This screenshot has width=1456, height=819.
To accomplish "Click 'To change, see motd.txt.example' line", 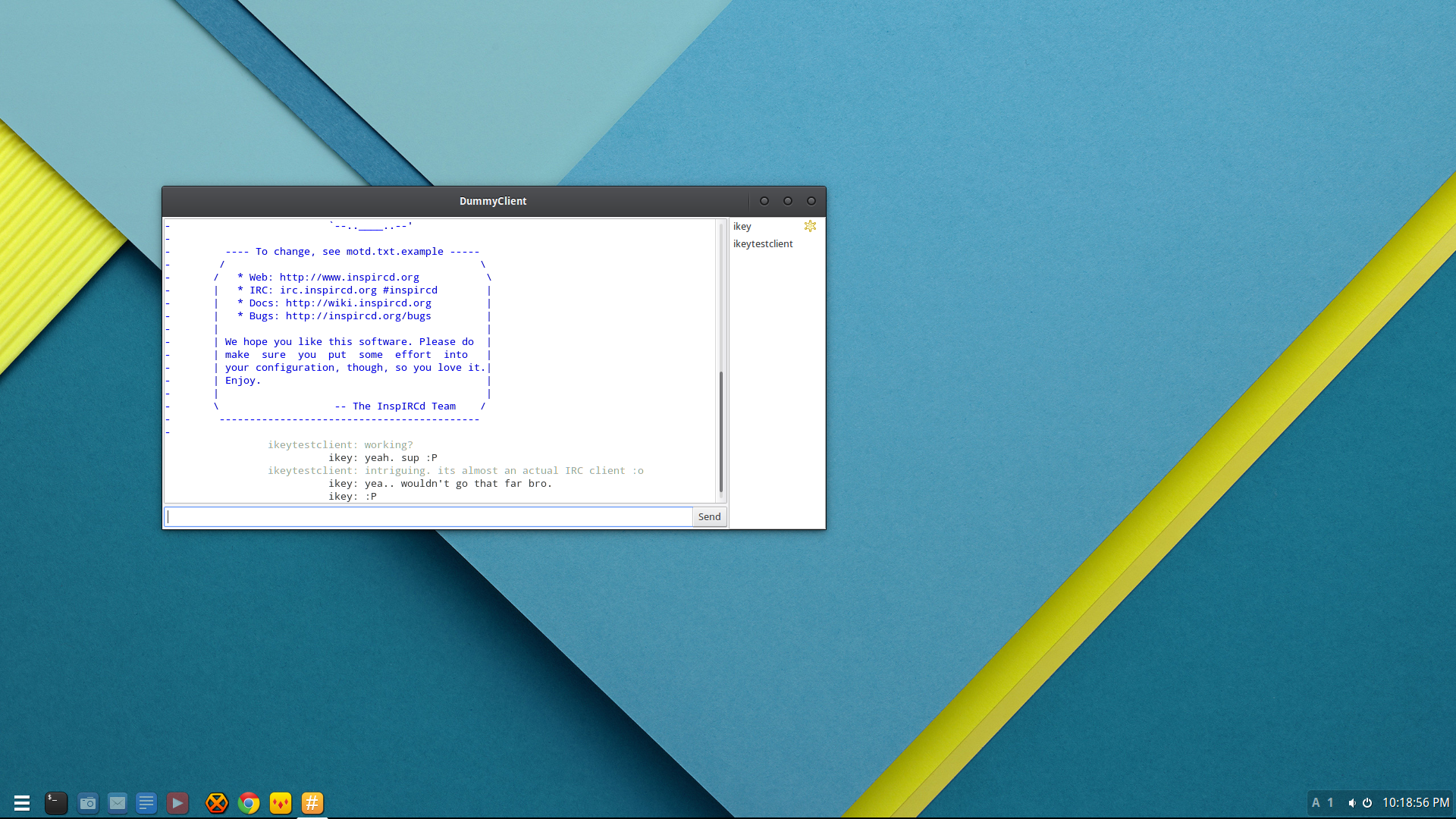I will tap(352, 252).
